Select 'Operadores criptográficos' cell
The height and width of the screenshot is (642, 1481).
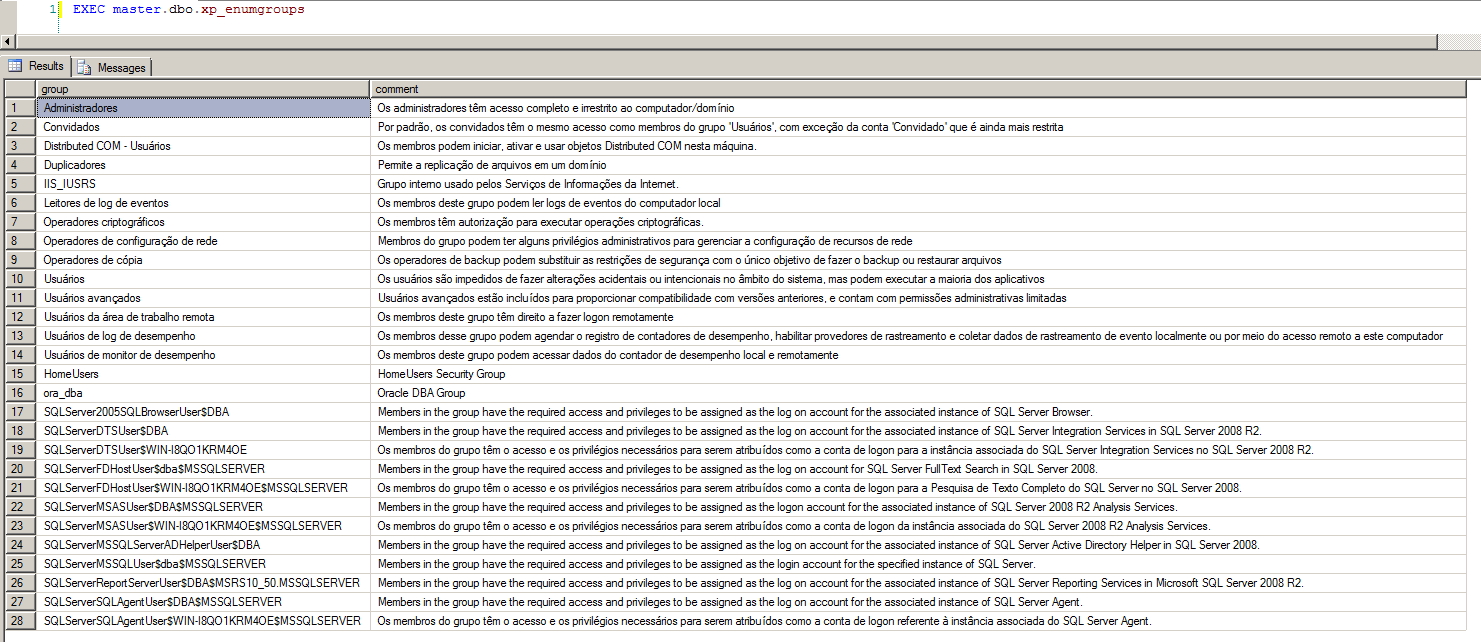(x=204, y=222)
